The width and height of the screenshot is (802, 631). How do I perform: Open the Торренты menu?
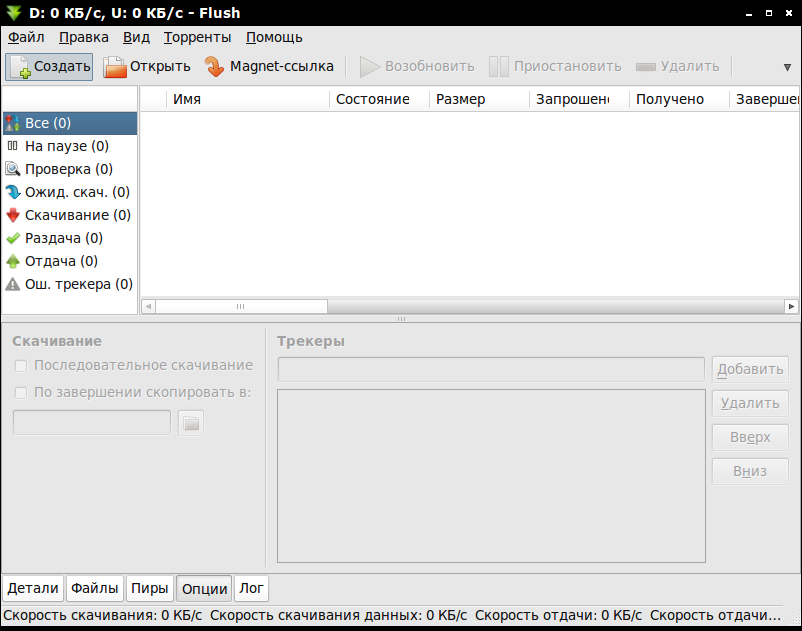tap(197, 37)
